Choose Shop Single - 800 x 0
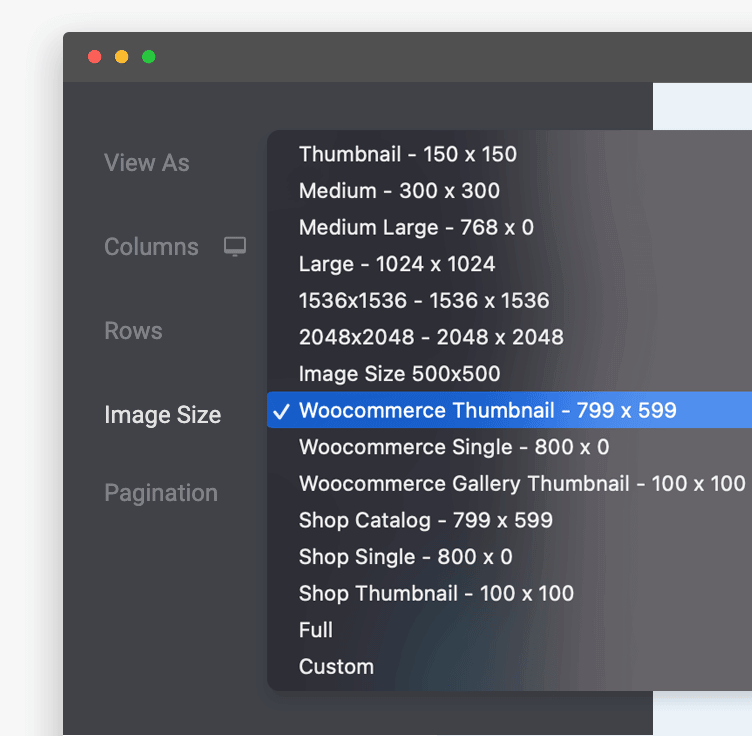The image size is (752, 736). [405, 557]
